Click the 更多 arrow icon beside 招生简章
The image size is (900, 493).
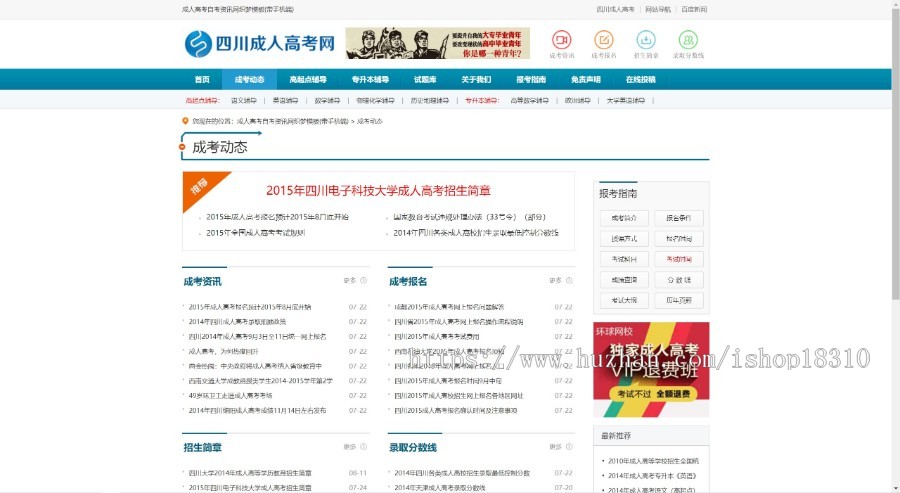pyautogui.click(x=363, y=447)
